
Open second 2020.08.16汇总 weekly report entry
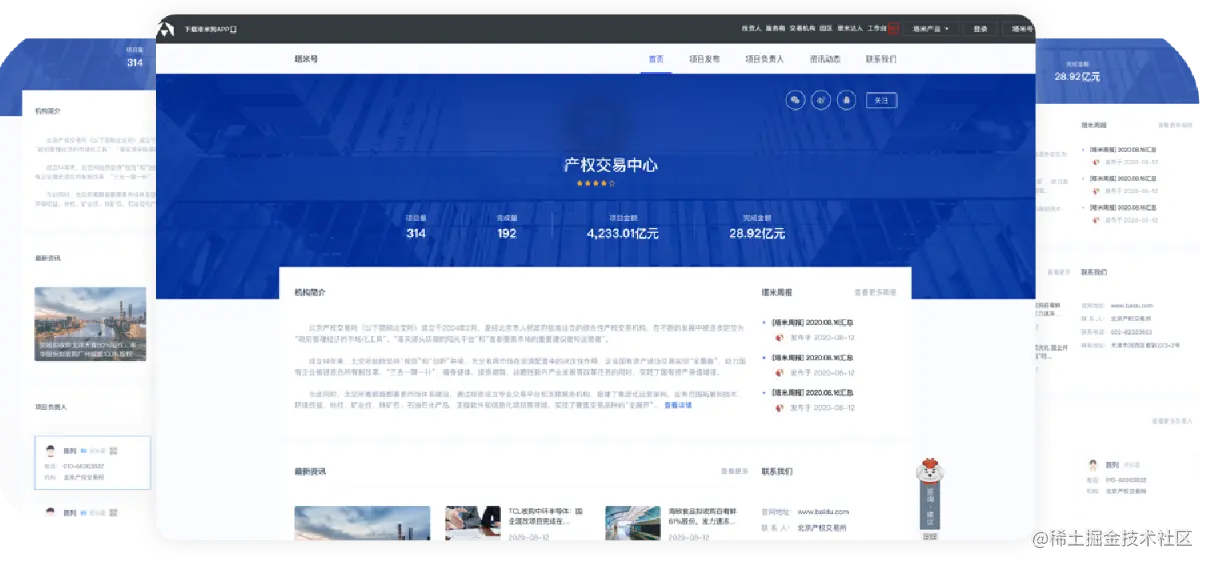click(x=812, y=357)
